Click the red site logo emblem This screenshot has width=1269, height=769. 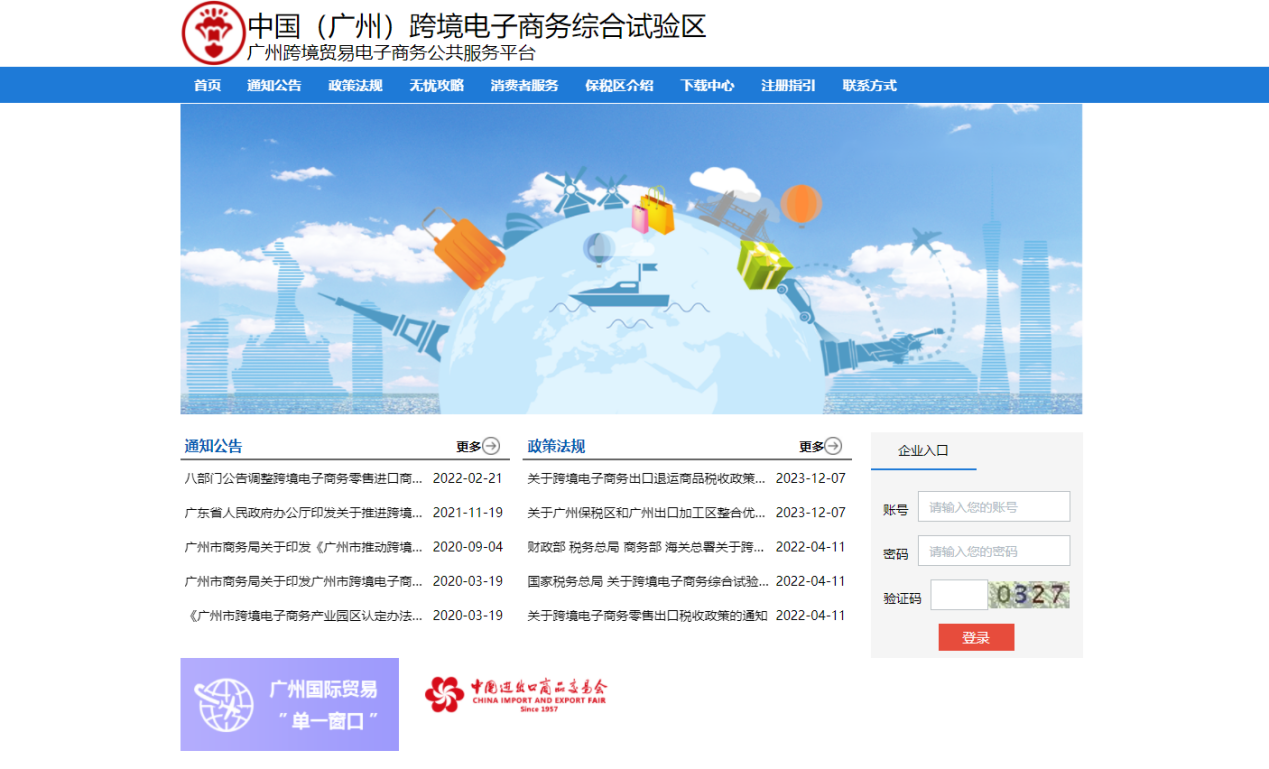coord(213,33)
